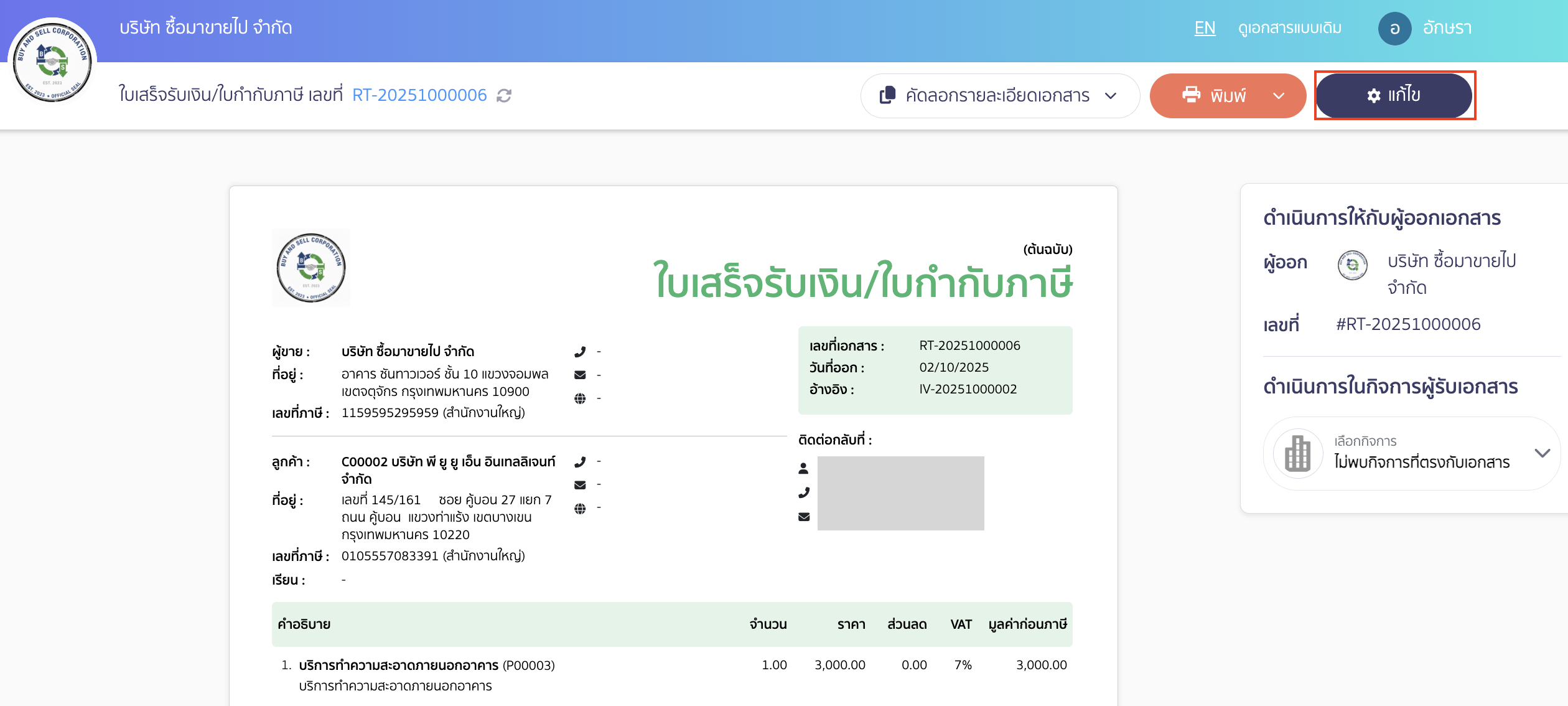Image resolution: width=1568 pixels, height=706 pixels.
Task: Click the seller website globe icon
Action: point(581,398)
